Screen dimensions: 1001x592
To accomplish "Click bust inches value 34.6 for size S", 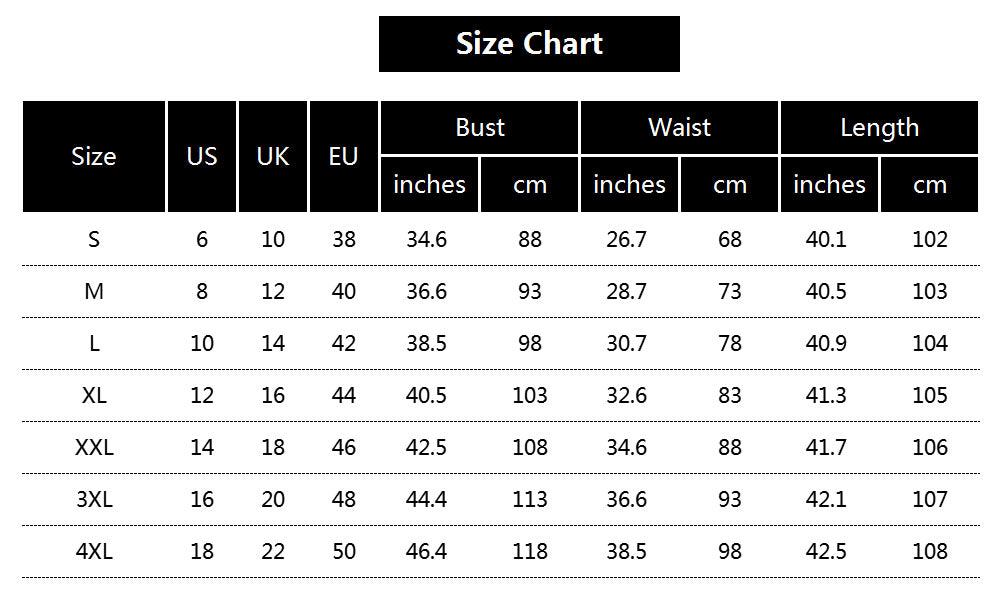I will 427,240.
